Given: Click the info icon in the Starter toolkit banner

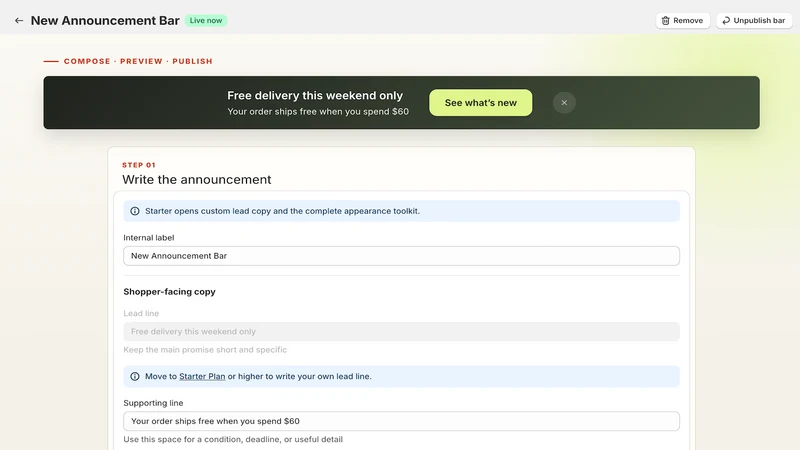Looking at the screenshot, I should point(135,211).
